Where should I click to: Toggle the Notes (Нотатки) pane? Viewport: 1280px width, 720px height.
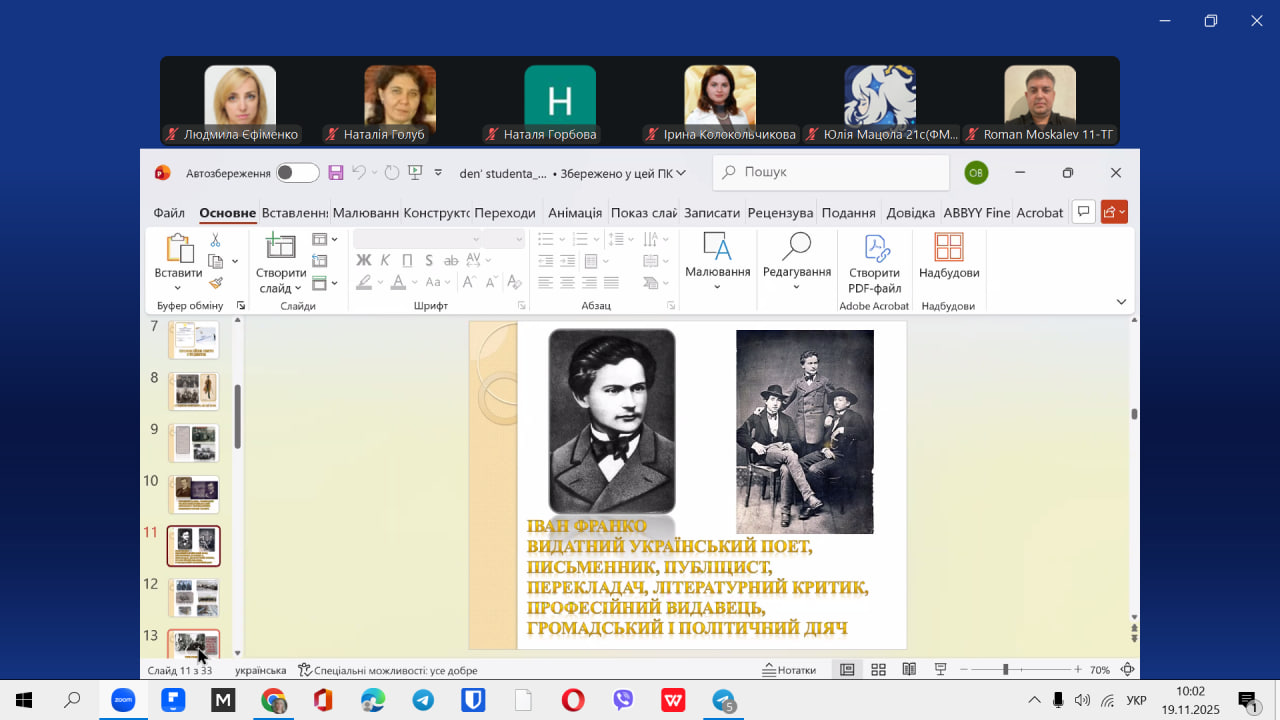coord(789,670)
